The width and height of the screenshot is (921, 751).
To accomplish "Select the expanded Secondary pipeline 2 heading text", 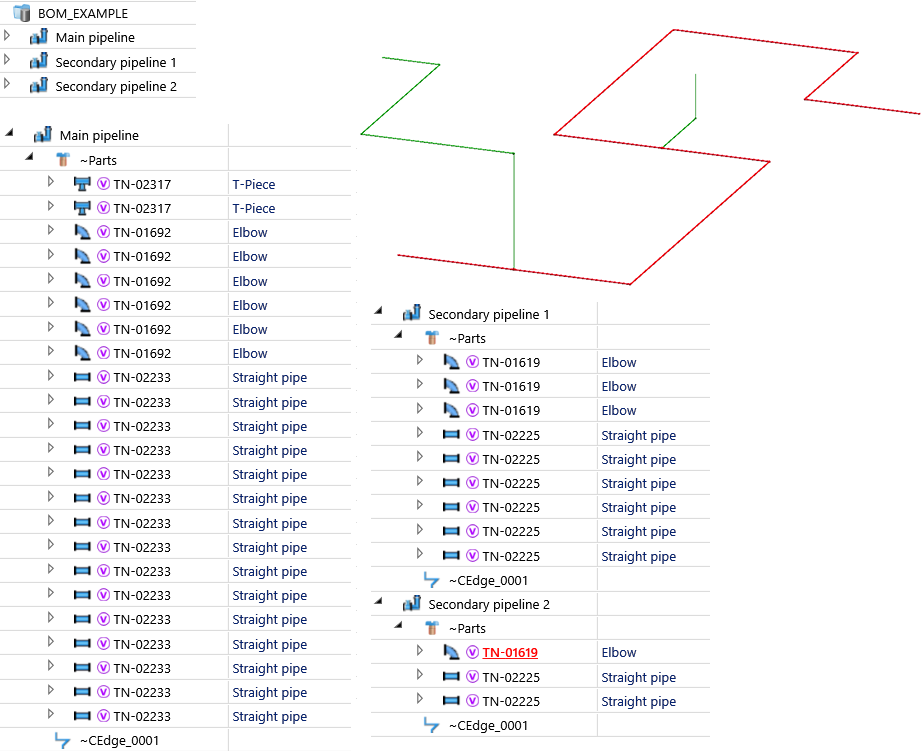I will point(489,605).
